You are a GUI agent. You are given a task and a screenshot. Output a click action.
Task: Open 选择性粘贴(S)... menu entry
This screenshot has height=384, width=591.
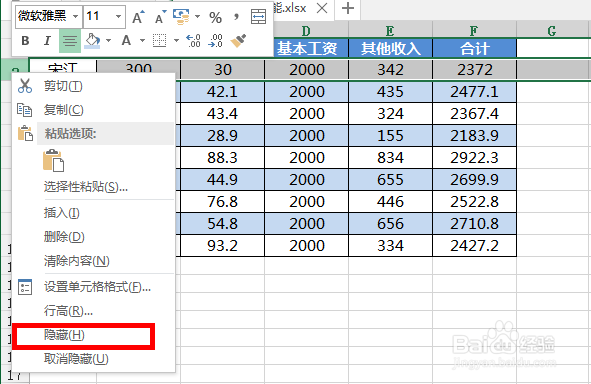pyautogui.click(x=93, y=187)
